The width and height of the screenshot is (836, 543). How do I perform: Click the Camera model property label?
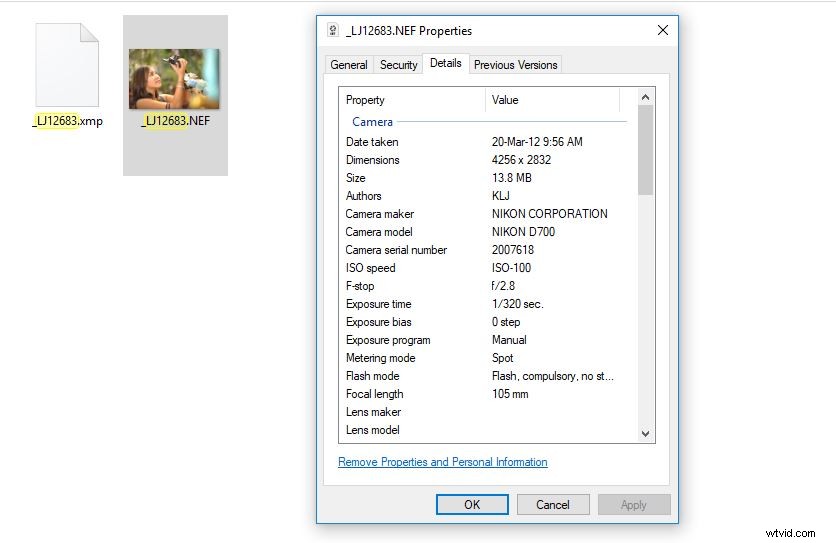pos(379,232)
